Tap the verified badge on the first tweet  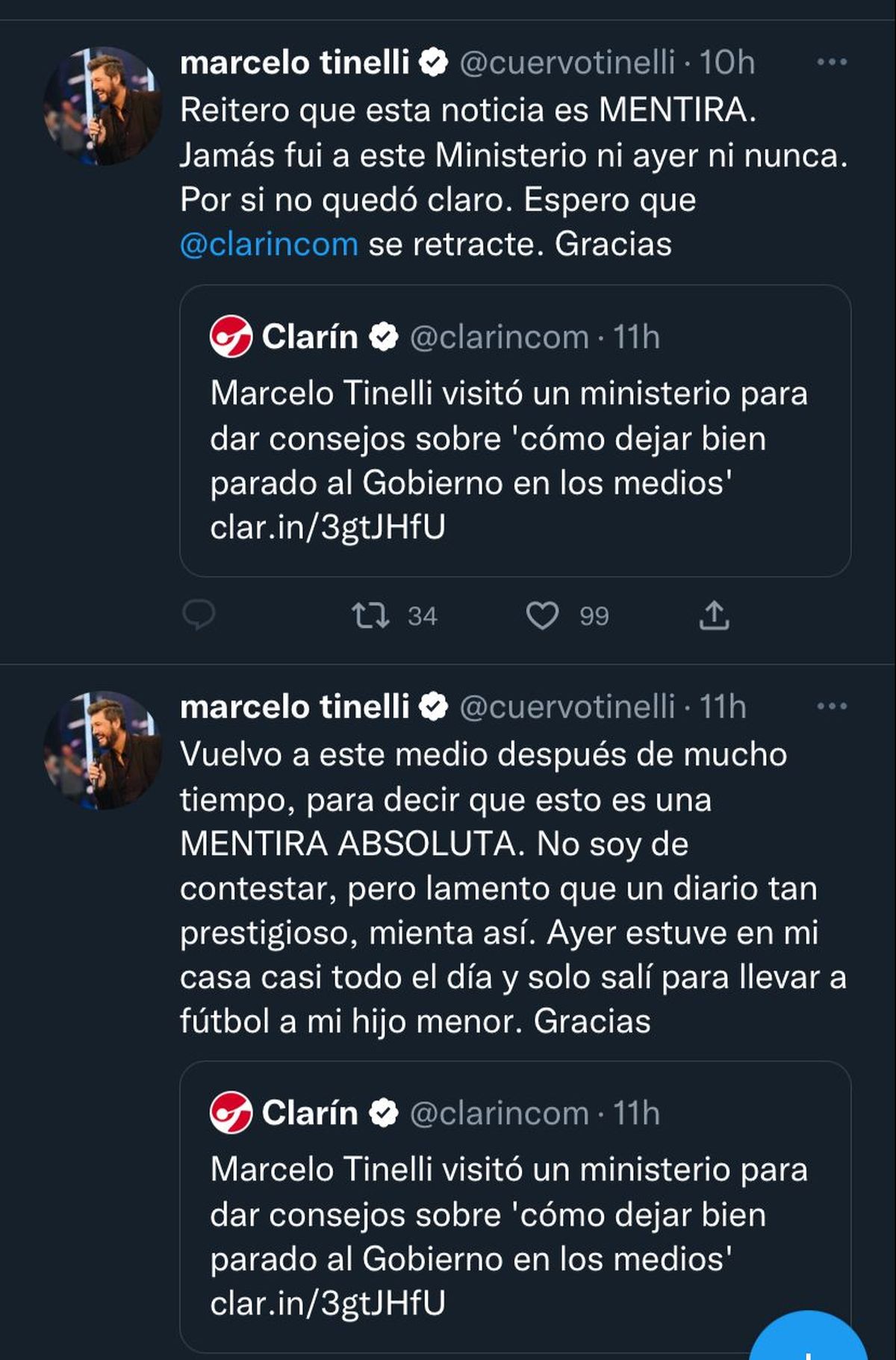click(434, 62)
